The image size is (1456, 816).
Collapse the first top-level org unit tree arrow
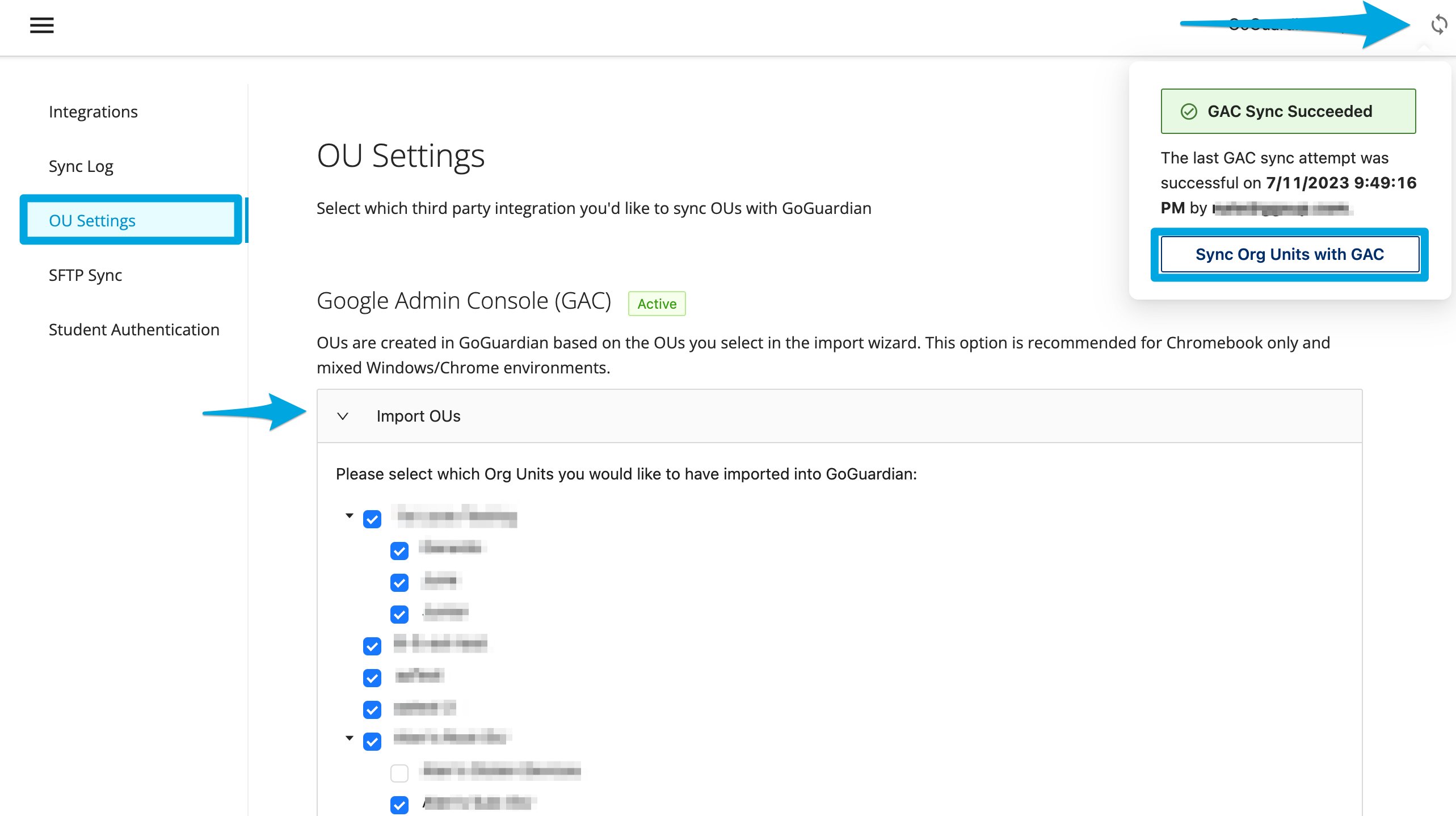pyautogui.click(x=350, y=516)
